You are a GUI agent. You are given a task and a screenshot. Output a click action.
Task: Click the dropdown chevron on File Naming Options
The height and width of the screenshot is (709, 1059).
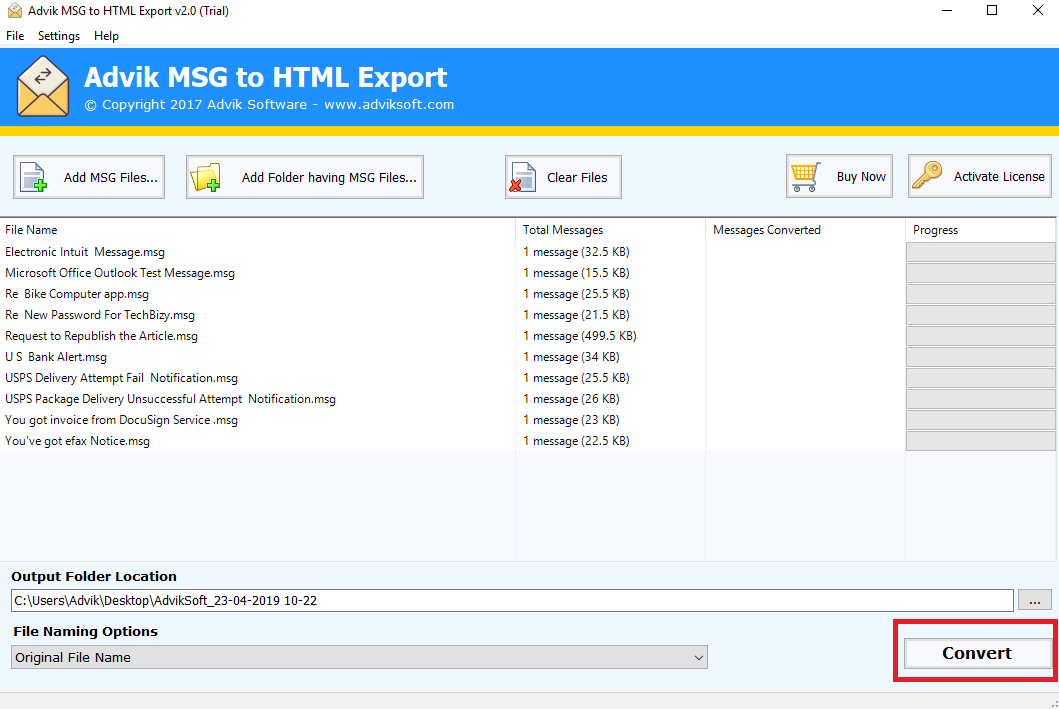[698, 657]
